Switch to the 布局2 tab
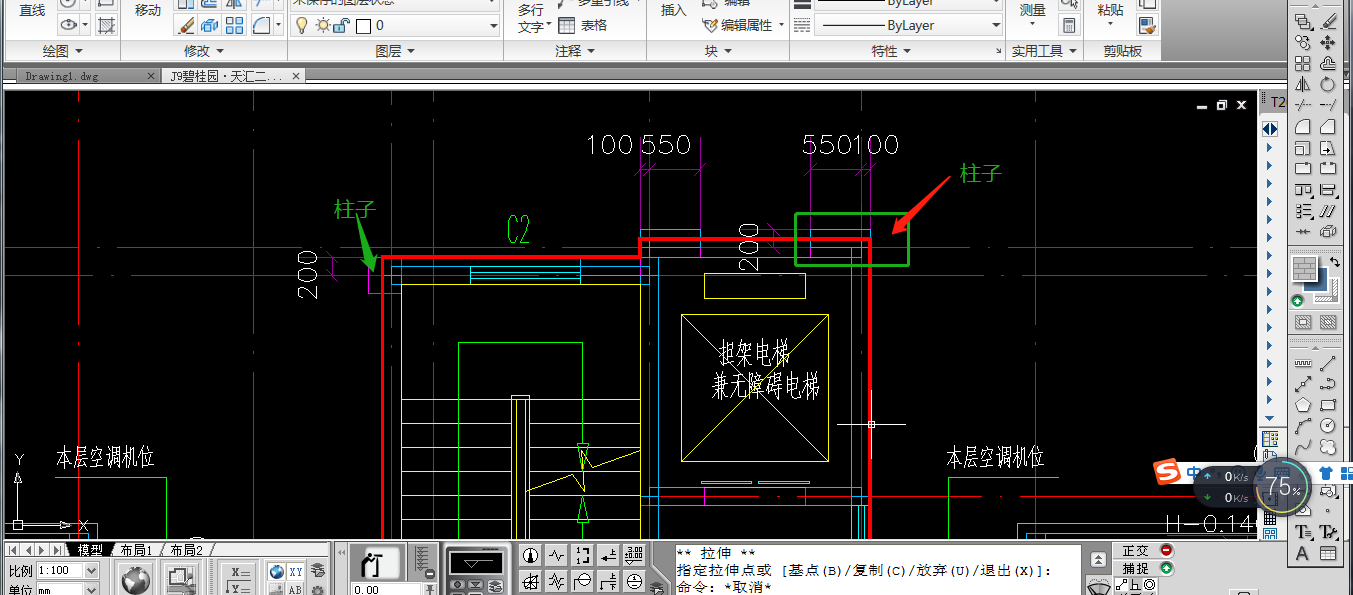 click(185, 550)
